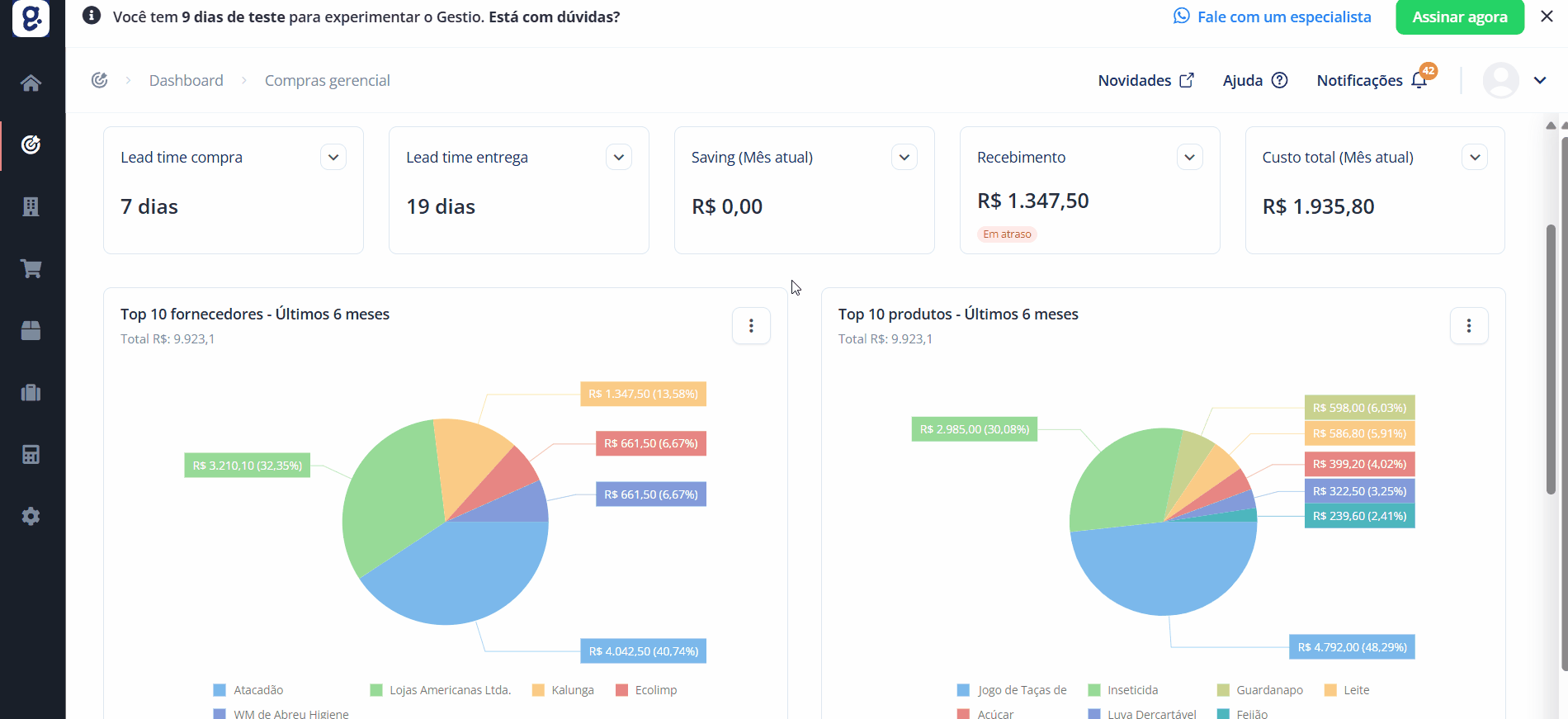The width and height of the screenshot is (1568, 719).
Task: Click the Assinar agora button
Action: tap(1460, 17)
